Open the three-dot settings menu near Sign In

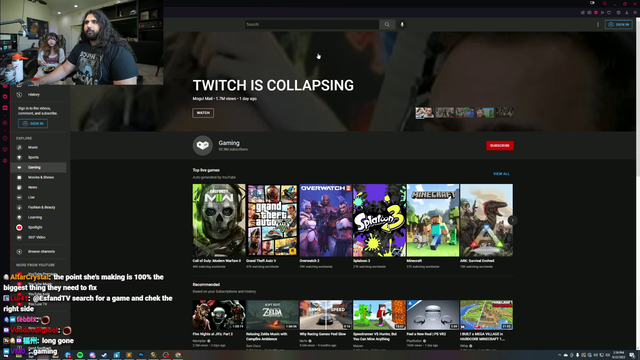[x=598, y=24]
